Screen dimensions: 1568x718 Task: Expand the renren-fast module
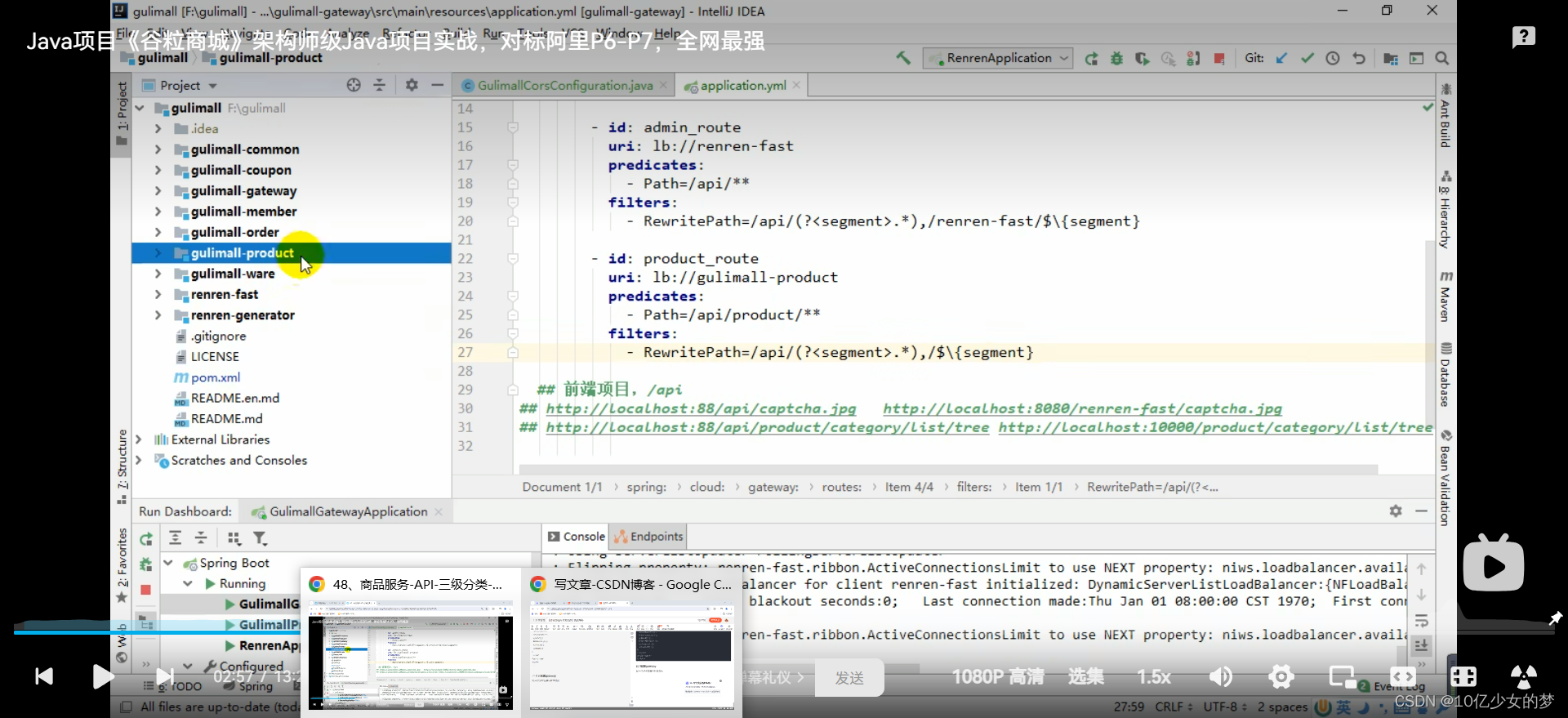click(x=158, y=294)
